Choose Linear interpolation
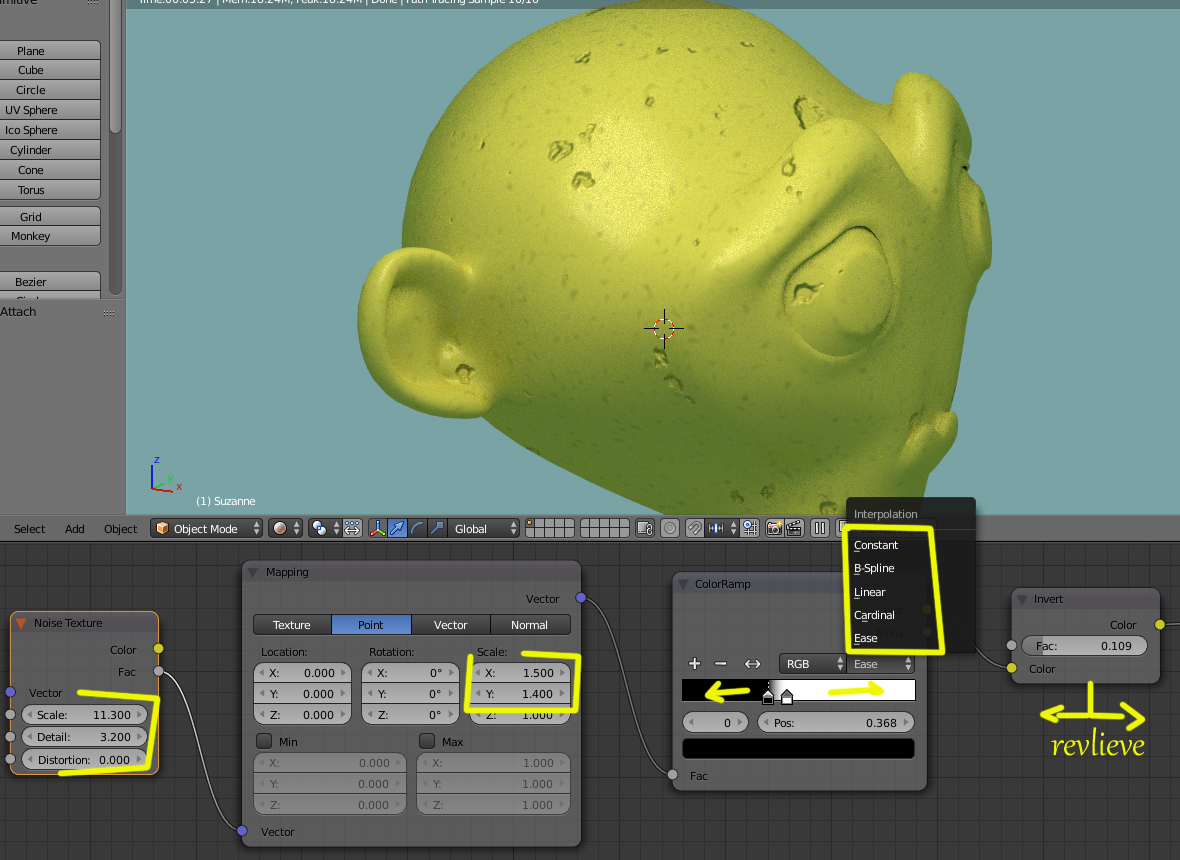Screen dimensions: 1180x860 pos(869,592)
